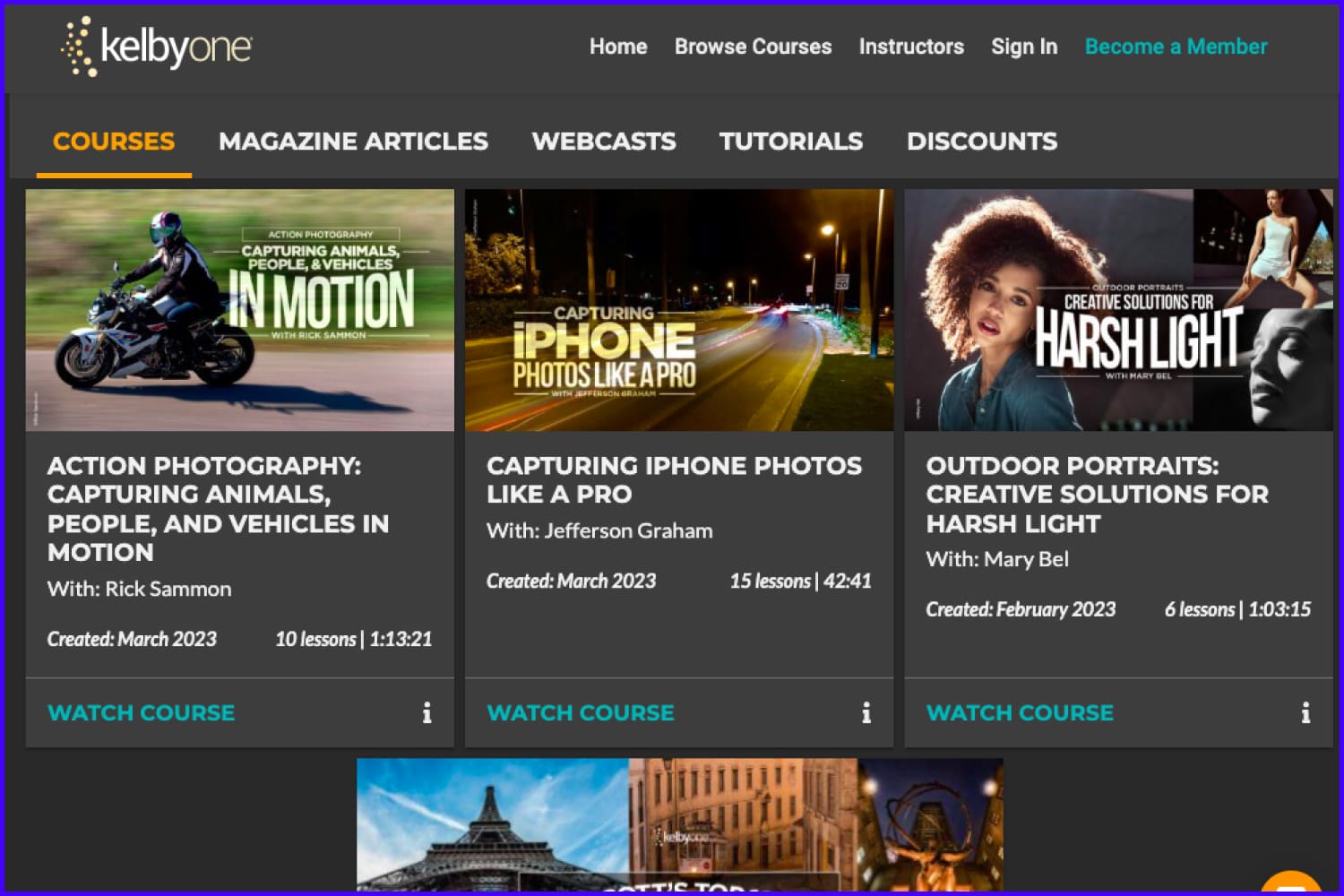Click the KelbyOne logo
This screenshot has width=1344, height=896.
pos(156,47)
